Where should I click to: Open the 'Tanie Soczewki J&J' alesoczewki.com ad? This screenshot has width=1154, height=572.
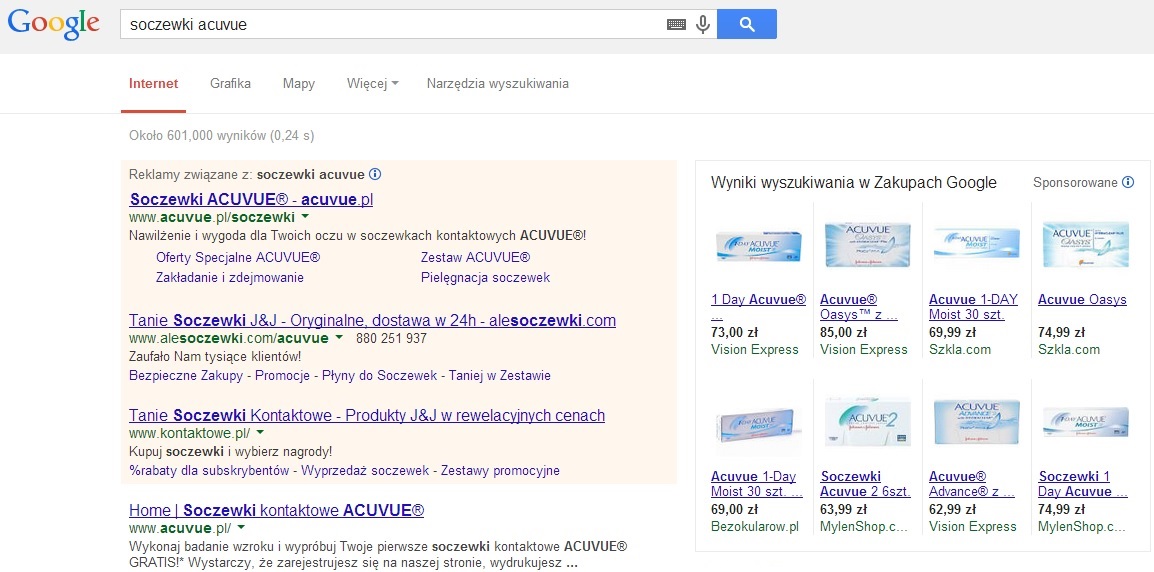pos(372,320)
